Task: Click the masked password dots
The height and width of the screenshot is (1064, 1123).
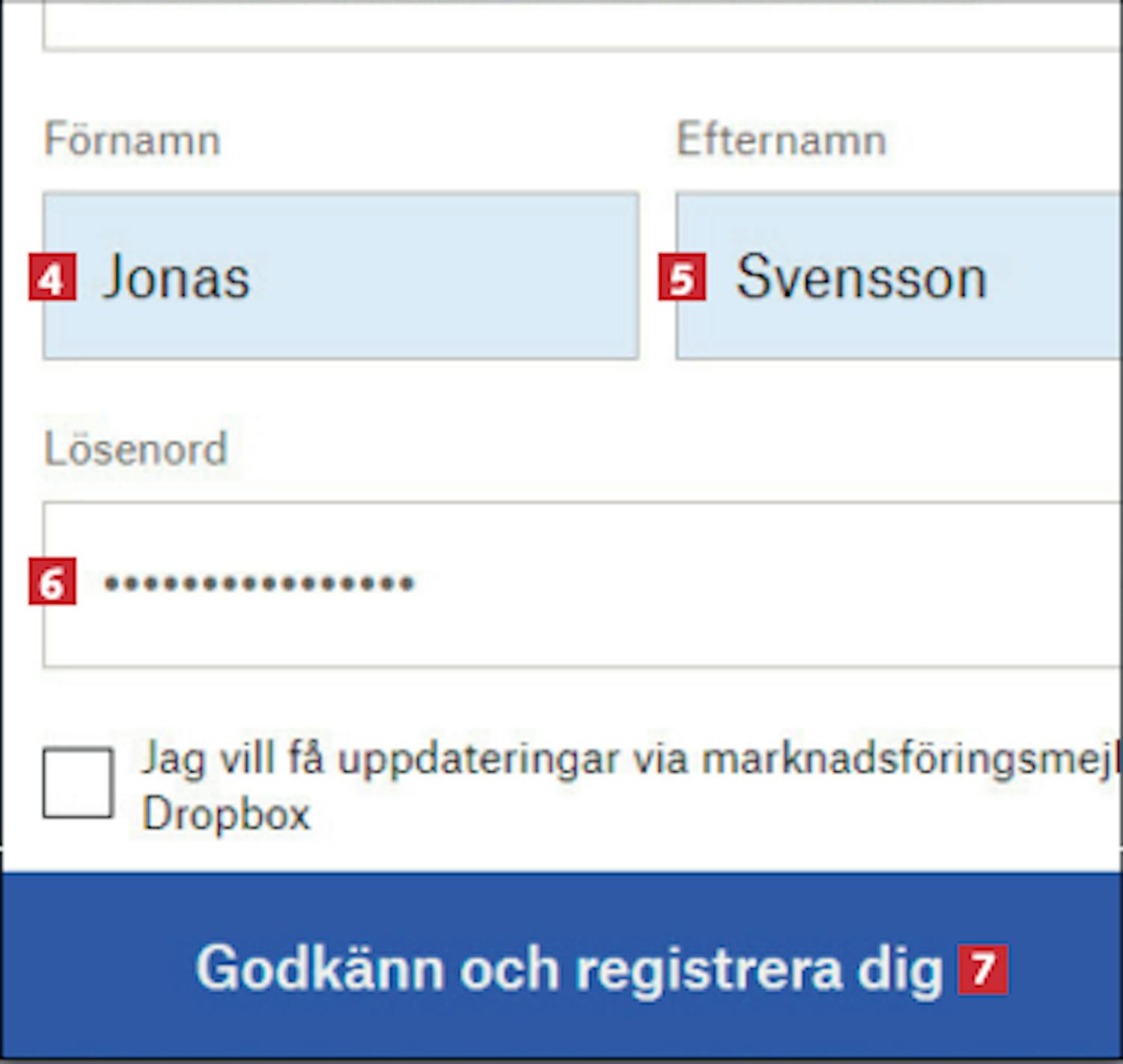Action: tap(258, 583)
